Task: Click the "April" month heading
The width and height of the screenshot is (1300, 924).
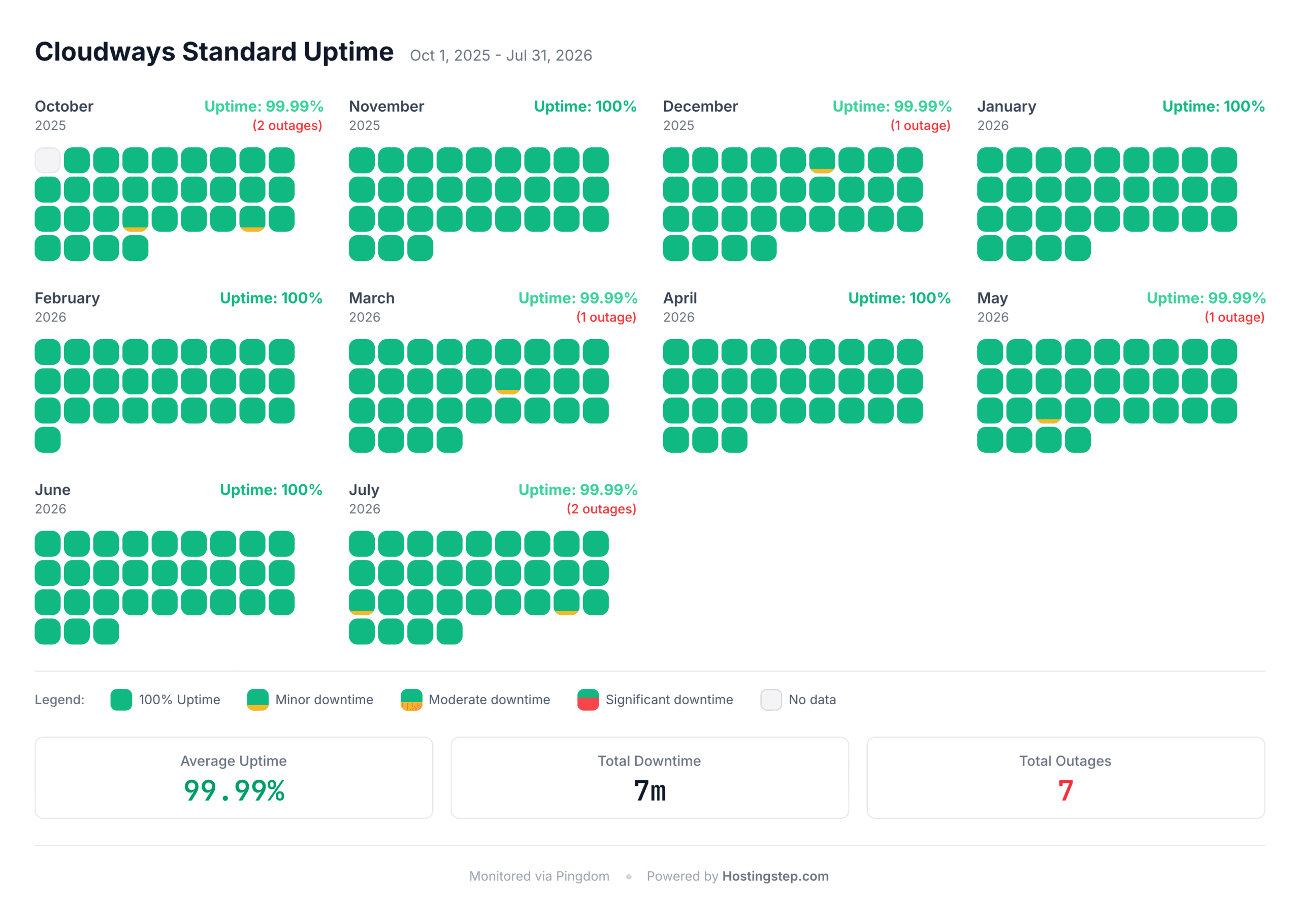Action: tap(680, 298)
